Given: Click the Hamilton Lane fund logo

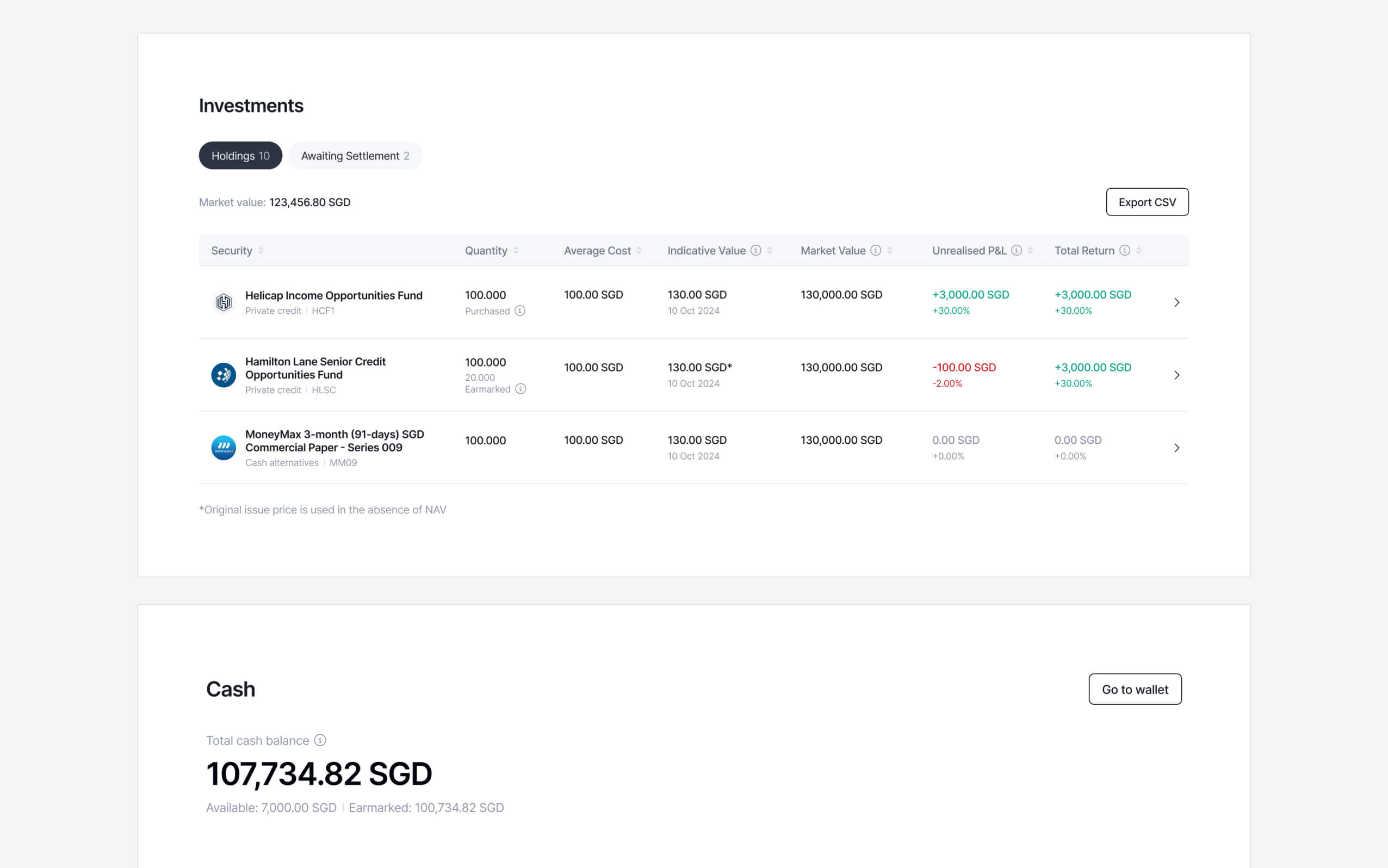Looking at the screenshot, I should pos(224,374).
